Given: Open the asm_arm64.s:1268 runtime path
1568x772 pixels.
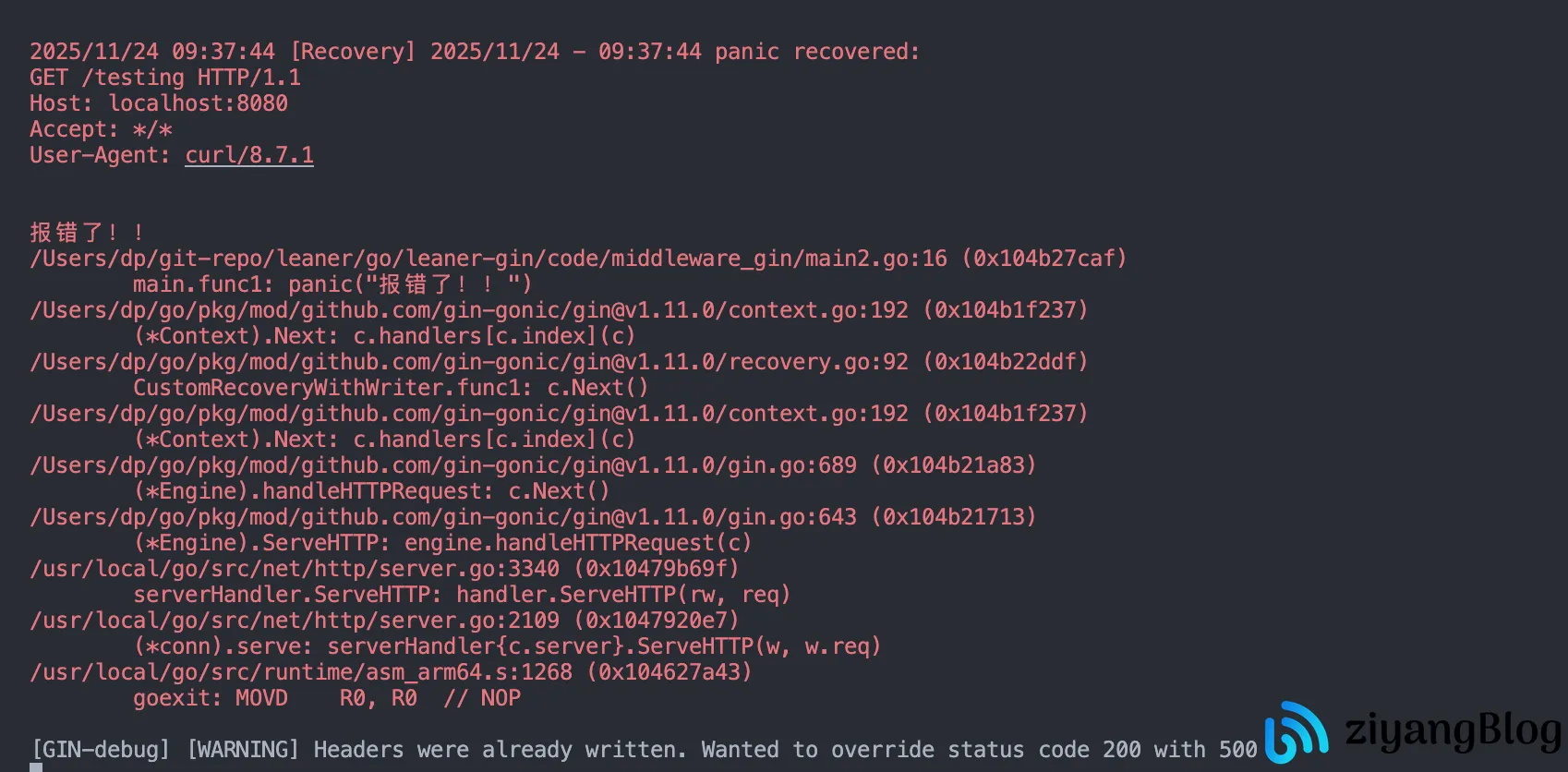Looking at the screenshot, I should (x=301, y=672).
